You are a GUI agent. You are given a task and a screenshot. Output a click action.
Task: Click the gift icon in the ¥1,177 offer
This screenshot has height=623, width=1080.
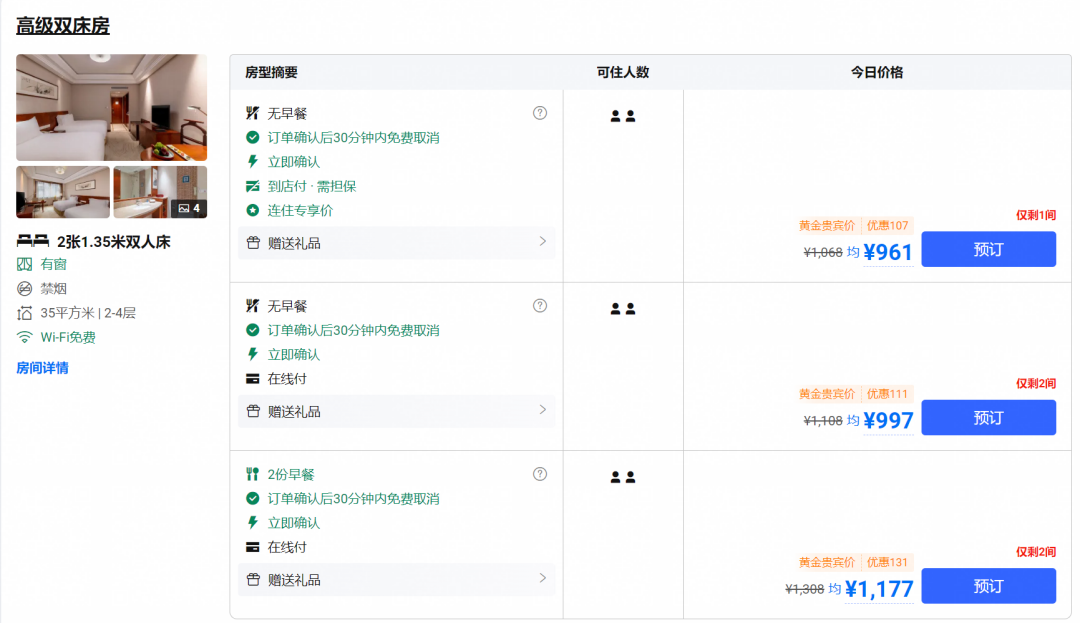pos(253,580)
